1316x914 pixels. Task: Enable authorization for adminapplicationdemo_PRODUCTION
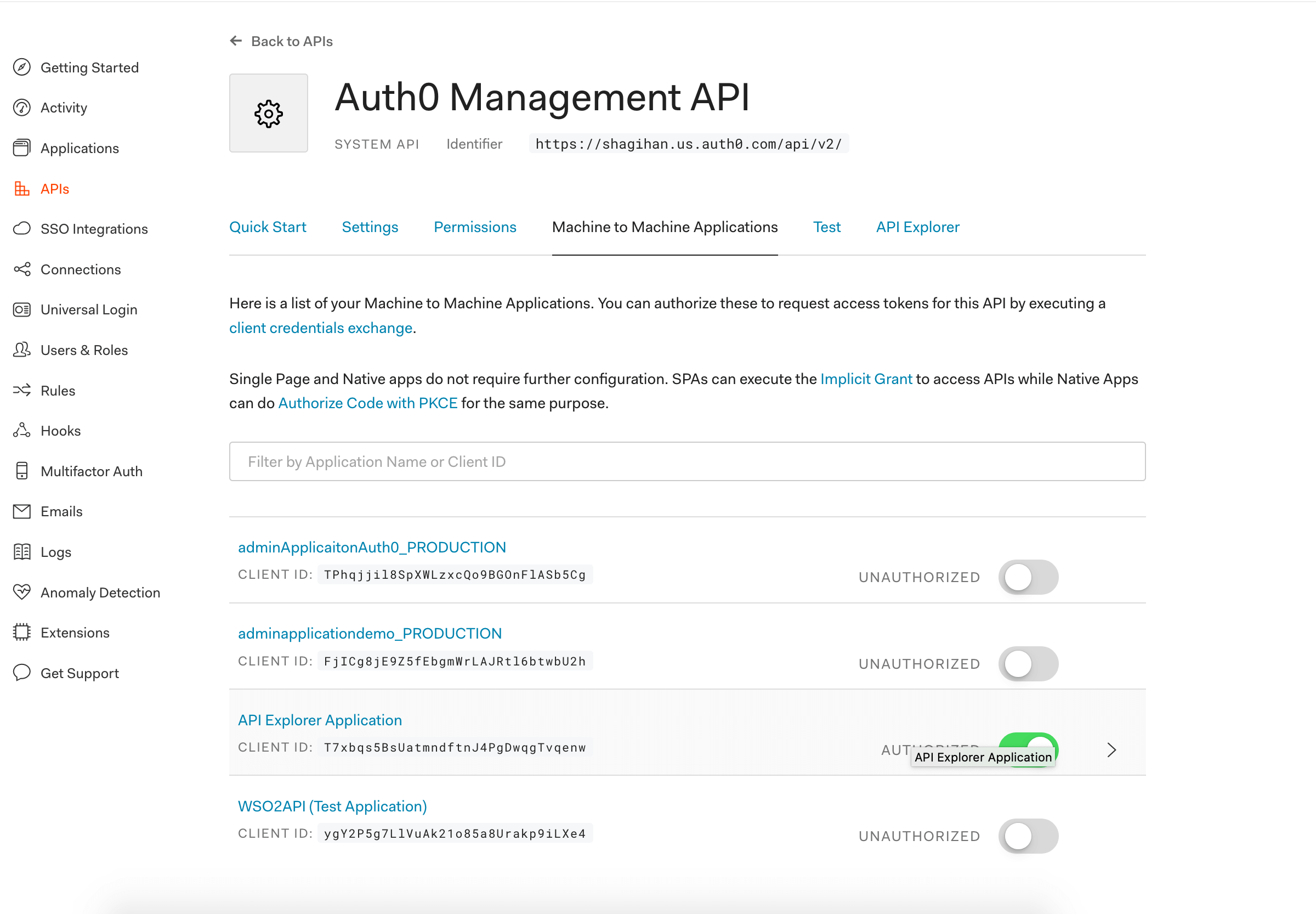[1028, 663]
